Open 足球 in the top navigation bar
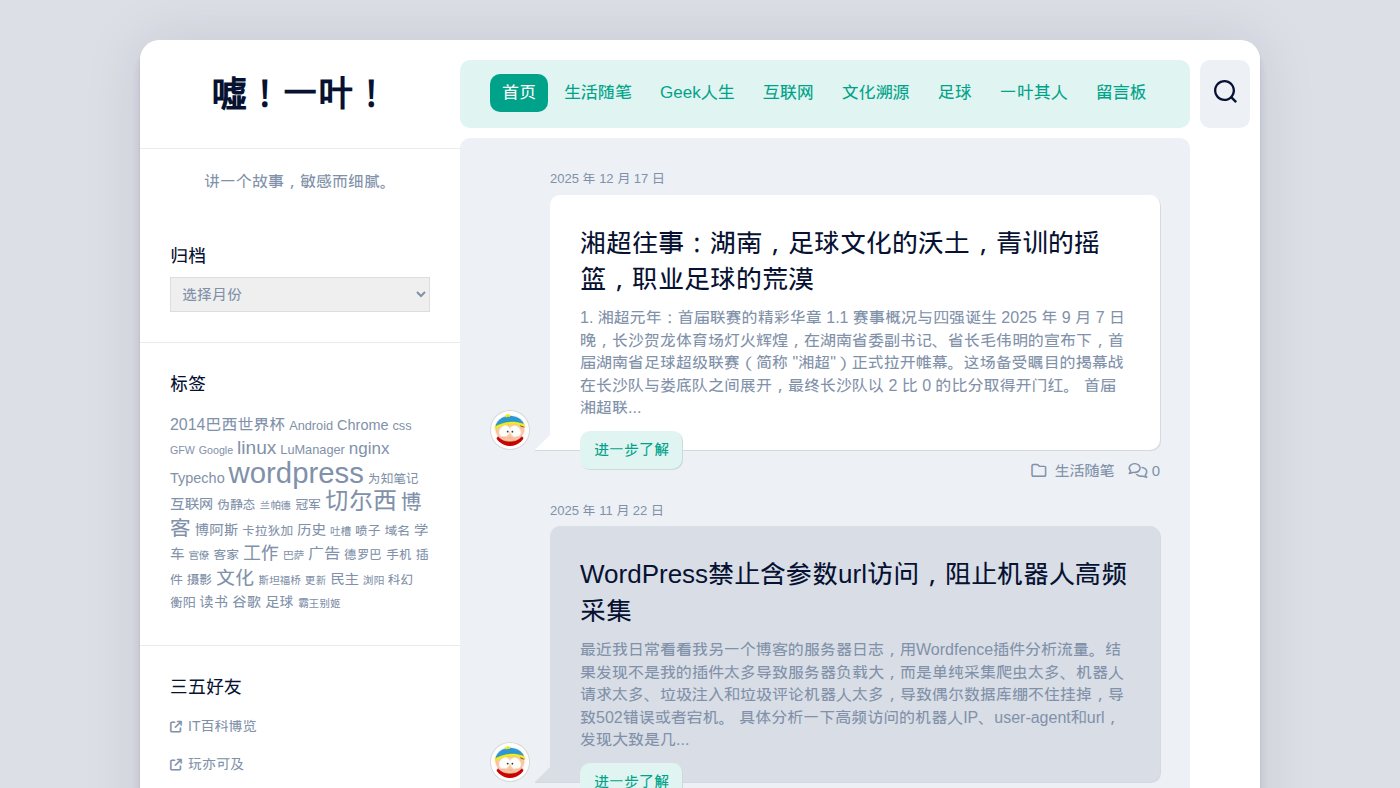The height and width of the screenshot is (788, 1400). point(955,93)
